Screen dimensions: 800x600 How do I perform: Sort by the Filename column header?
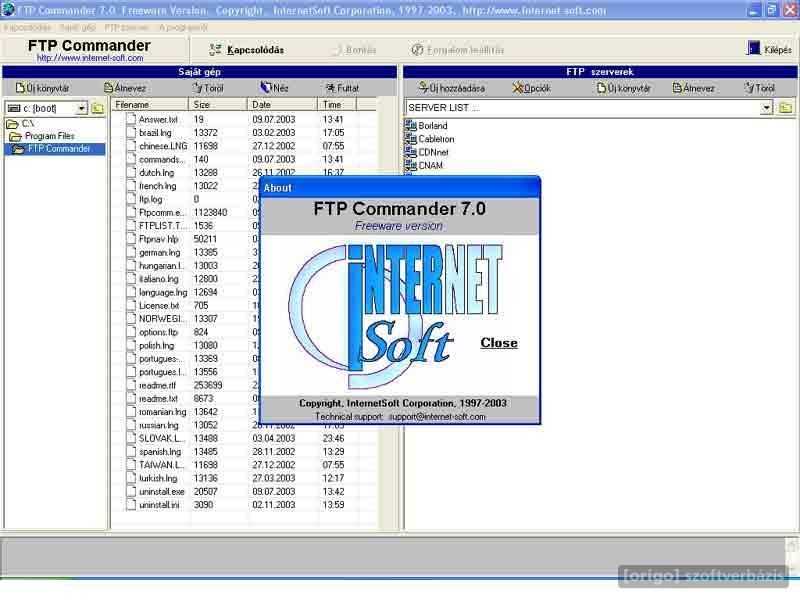151,105
